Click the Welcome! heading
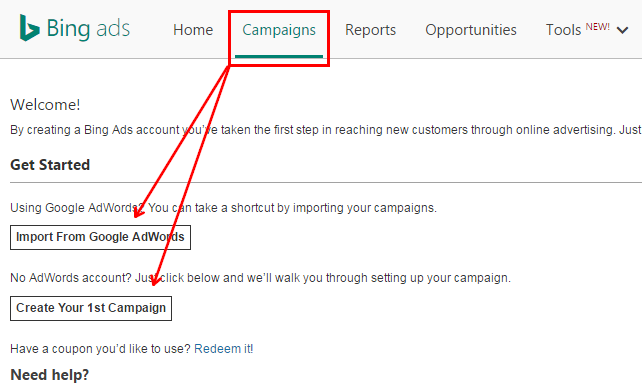The image size is (642, 388). [x=45, y=105]
